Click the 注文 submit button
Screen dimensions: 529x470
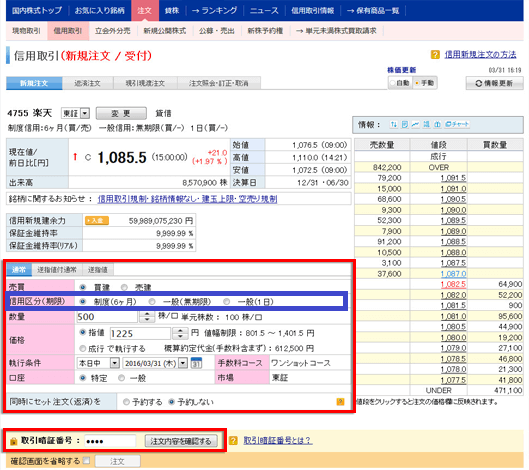[117, 461]
